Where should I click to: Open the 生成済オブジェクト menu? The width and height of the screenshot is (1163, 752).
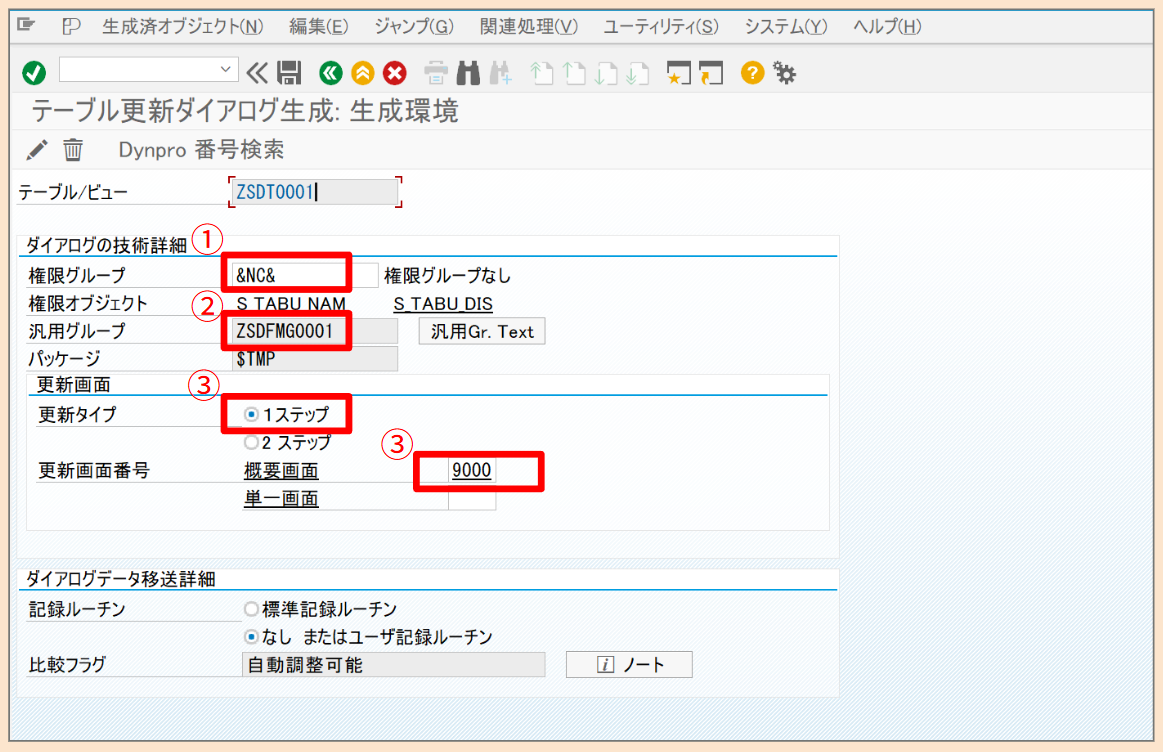click(183, 27)
